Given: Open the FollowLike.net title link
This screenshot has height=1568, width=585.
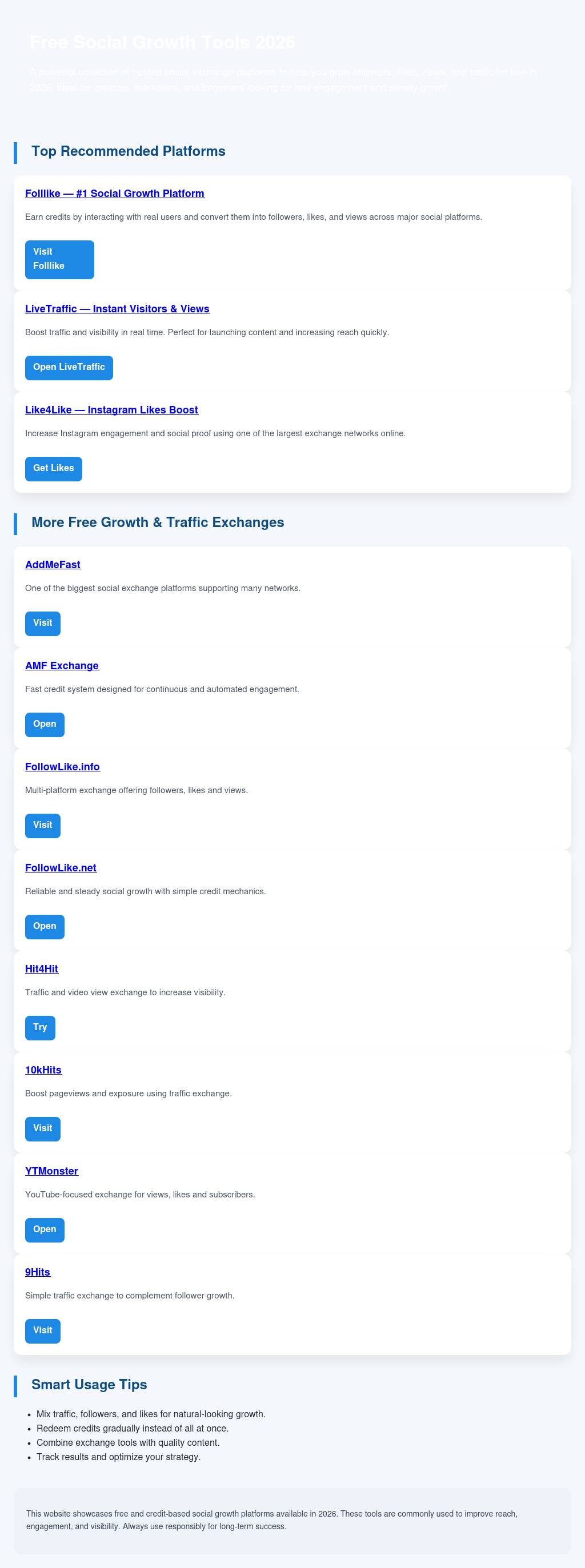Looking at the screenshot, I should (61, 868).
